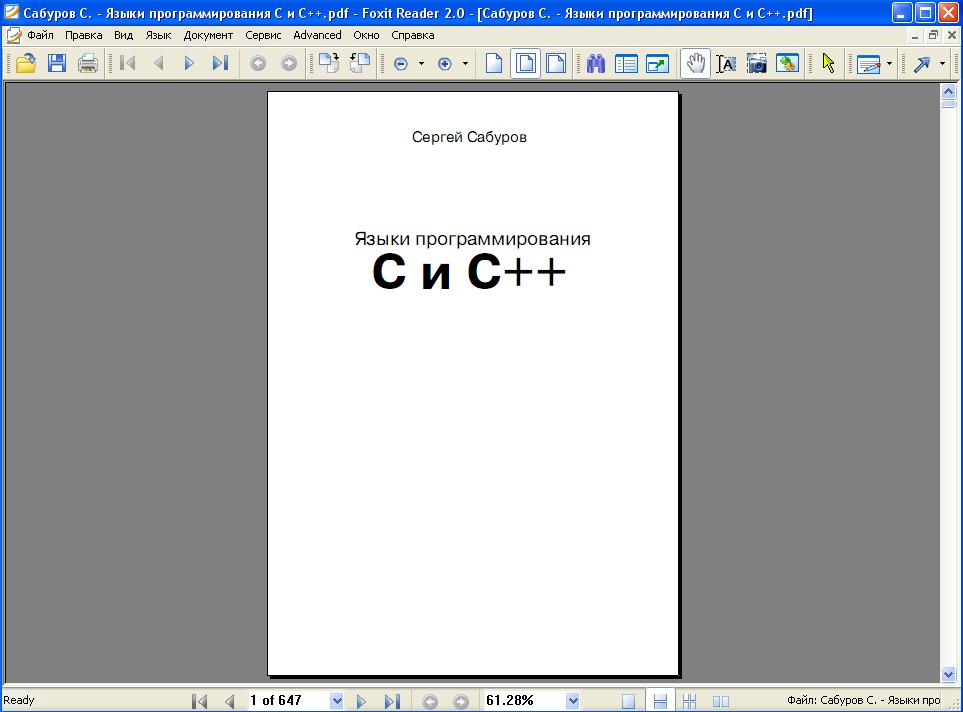Switch to continuous facing page layout

point(690,701)
